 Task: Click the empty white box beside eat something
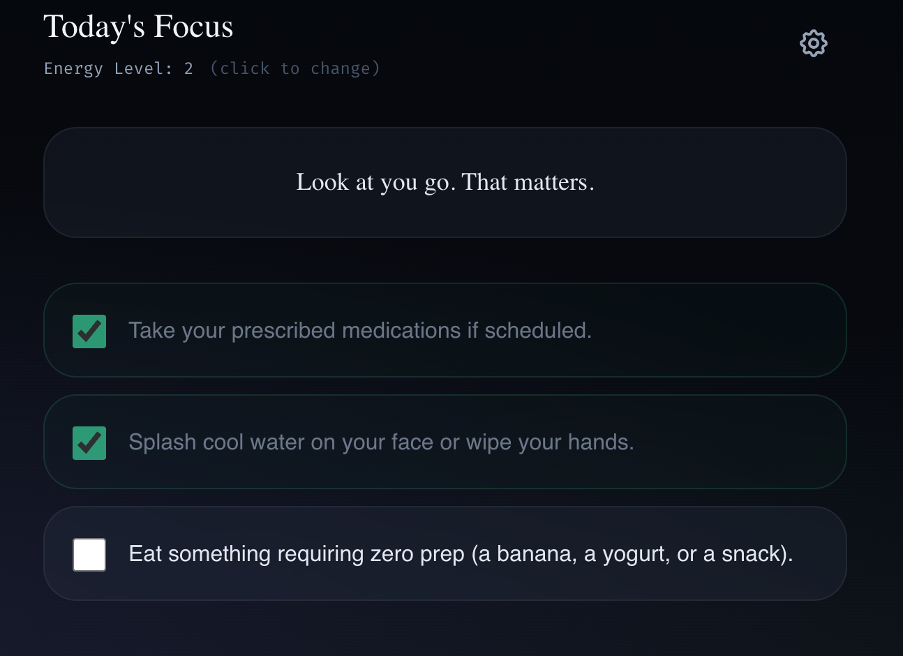pos(89,555)
